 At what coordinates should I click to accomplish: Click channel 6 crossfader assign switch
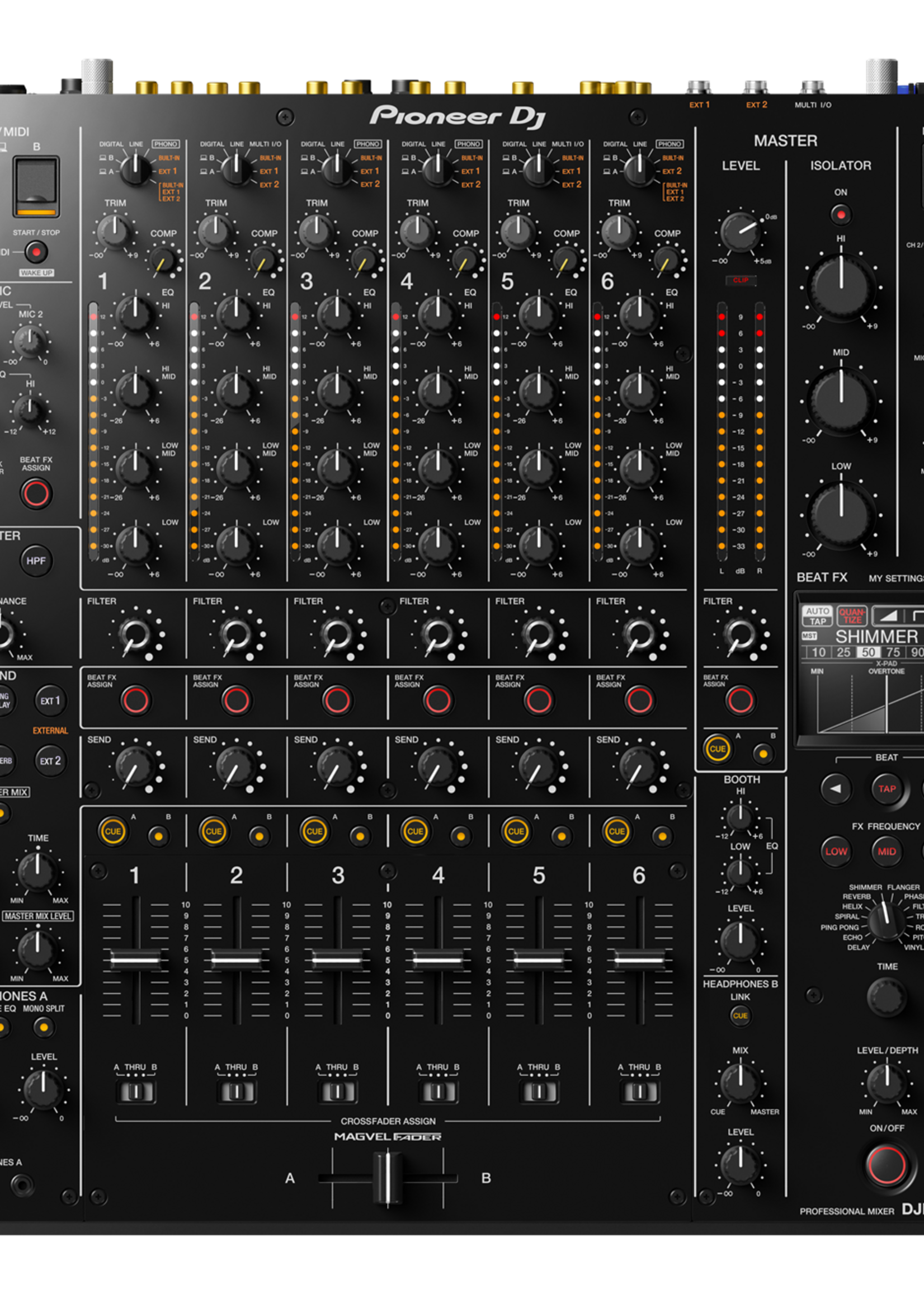click(639, 1091)
